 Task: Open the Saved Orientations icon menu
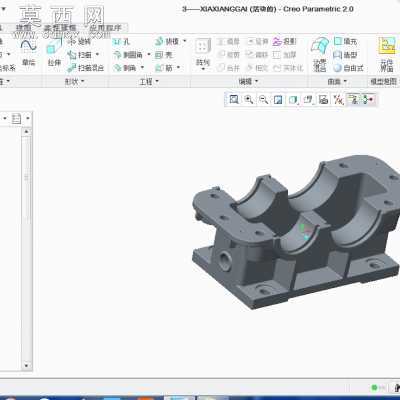(x=308, y=99)
